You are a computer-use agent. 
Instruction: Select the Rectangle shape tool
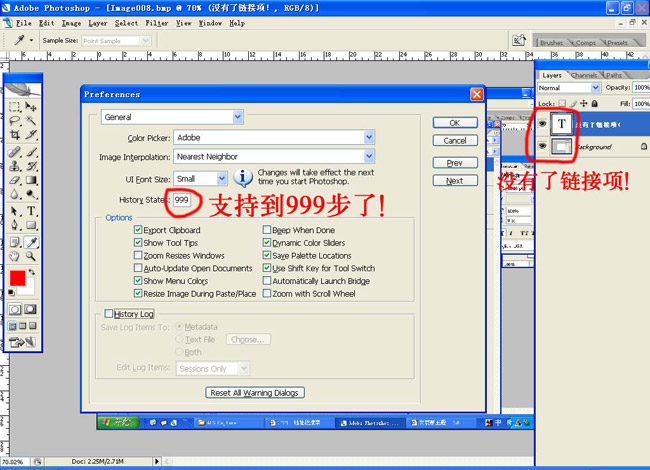coord(31,225)
